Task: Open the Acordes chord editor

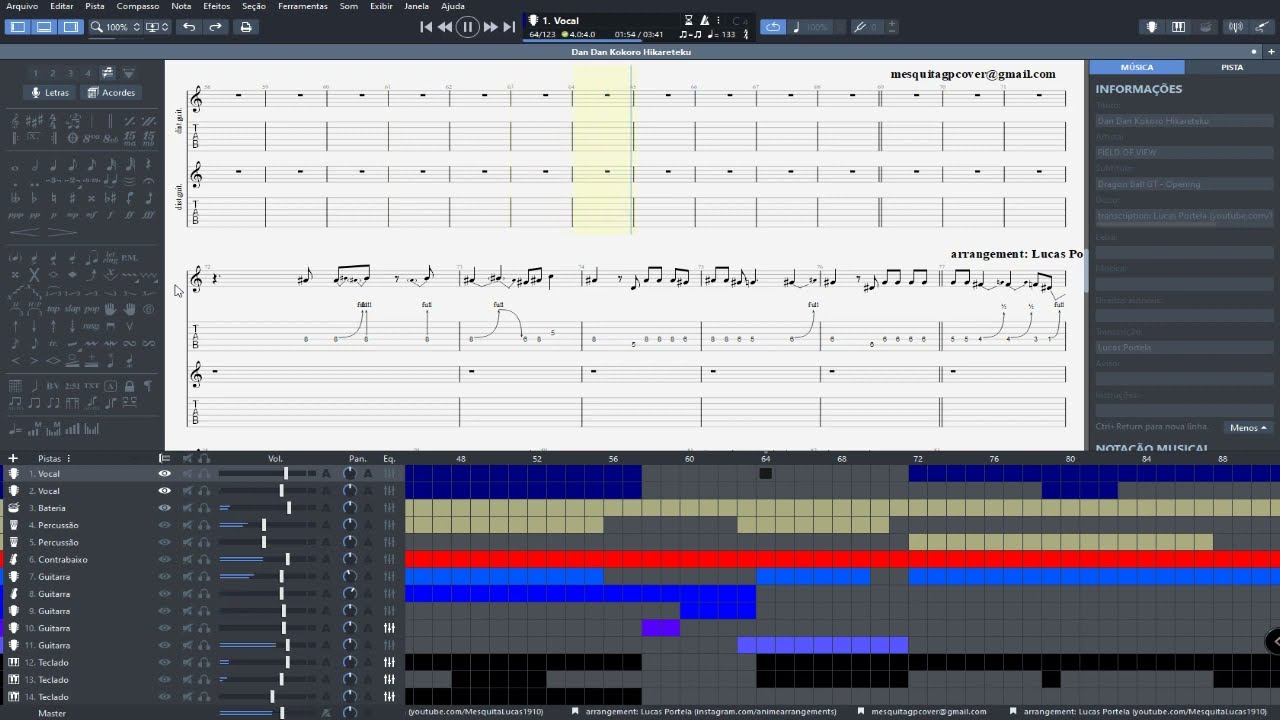Action: [112, 92]
